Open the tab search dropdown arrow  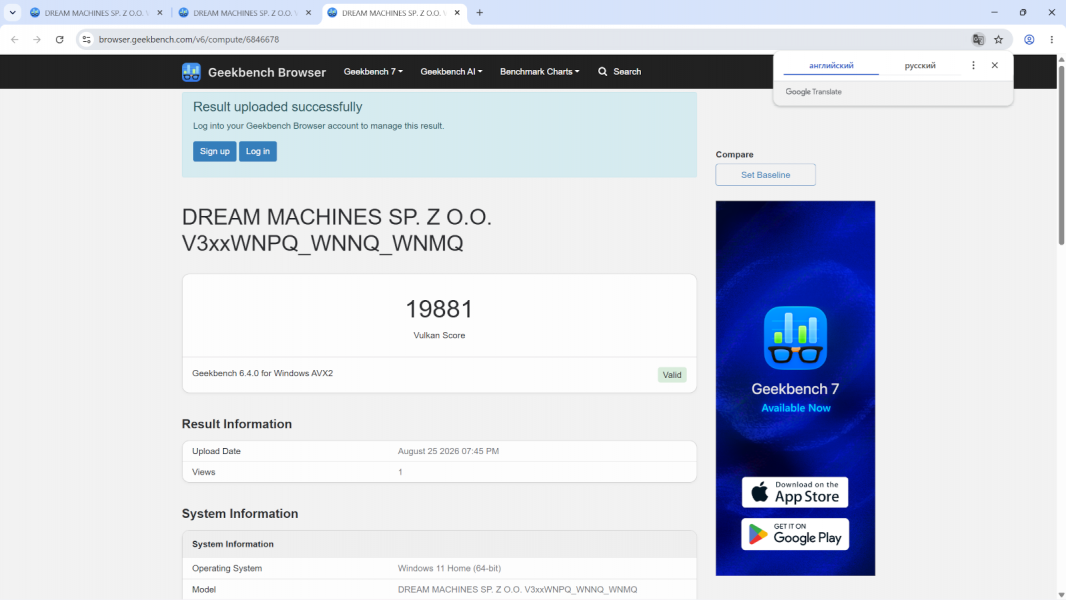pyautogui.click(x=12, y=13)
